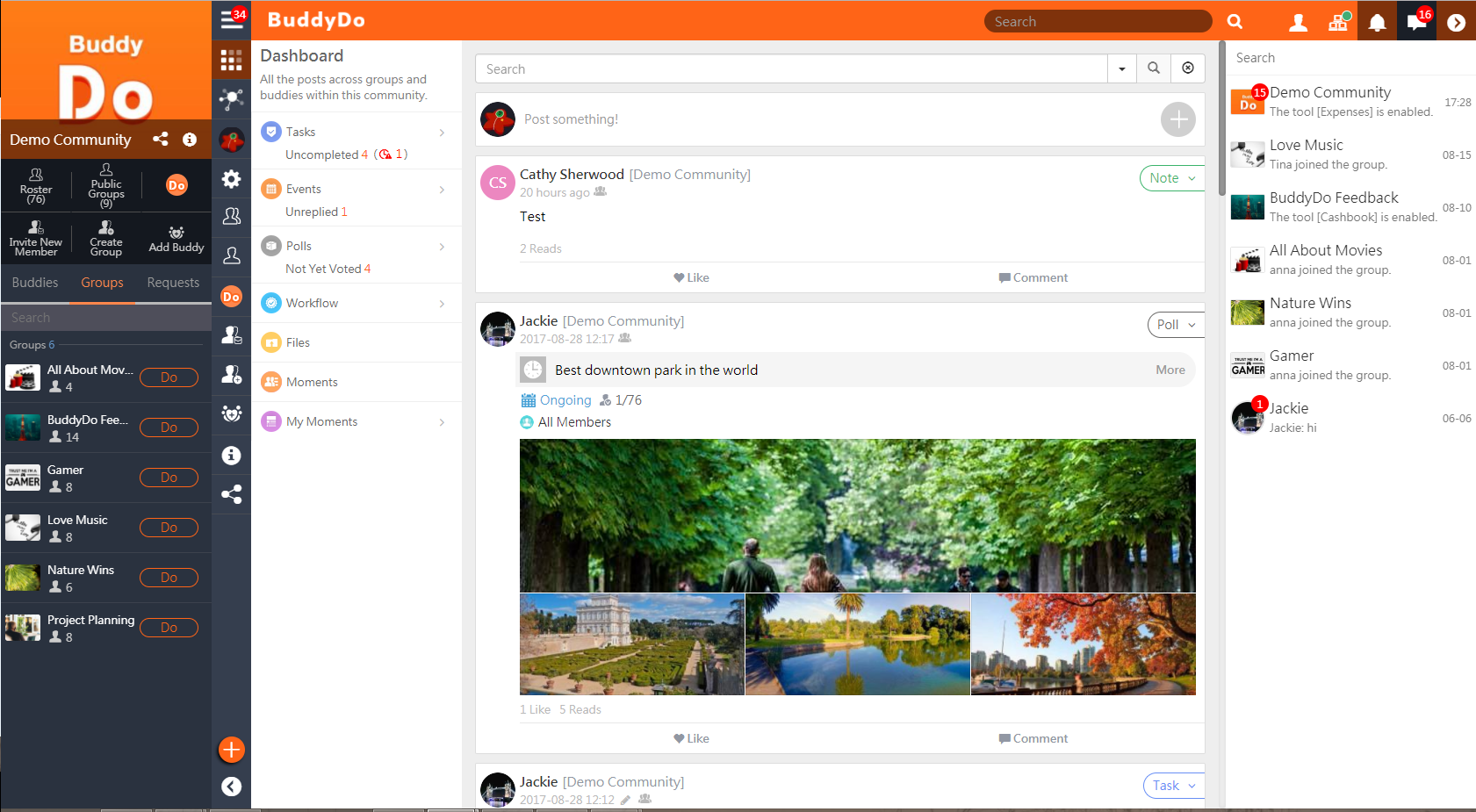Image resolution: width=1476 pixels, height=812 pixels.
Task: Click Uncompleted 4 under Tasks
Action: (327, 154)
